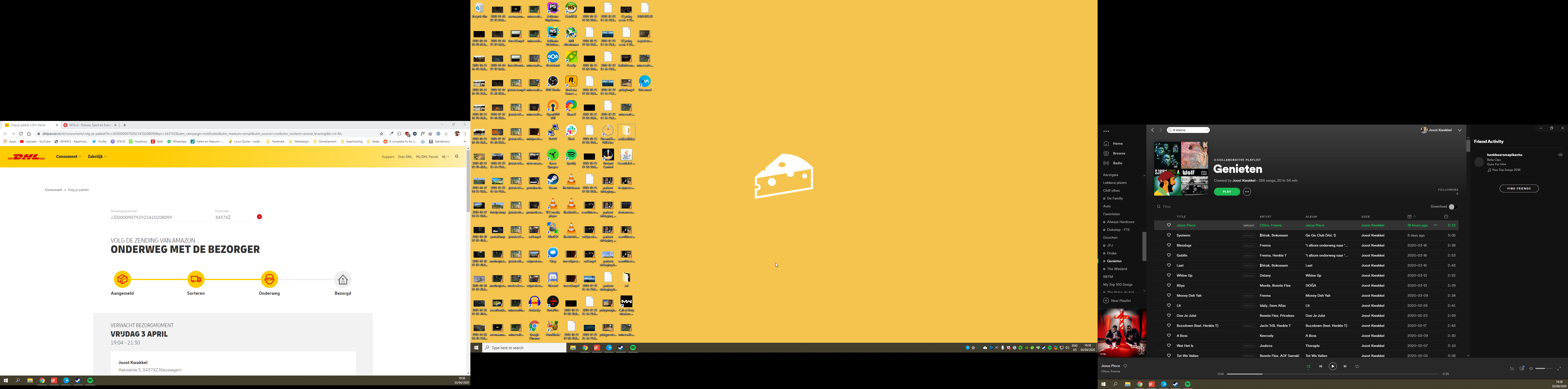The height and width of the screenshot is (389, 1568).
Task: Bookmark this page with the star icon
Action: 382,134
